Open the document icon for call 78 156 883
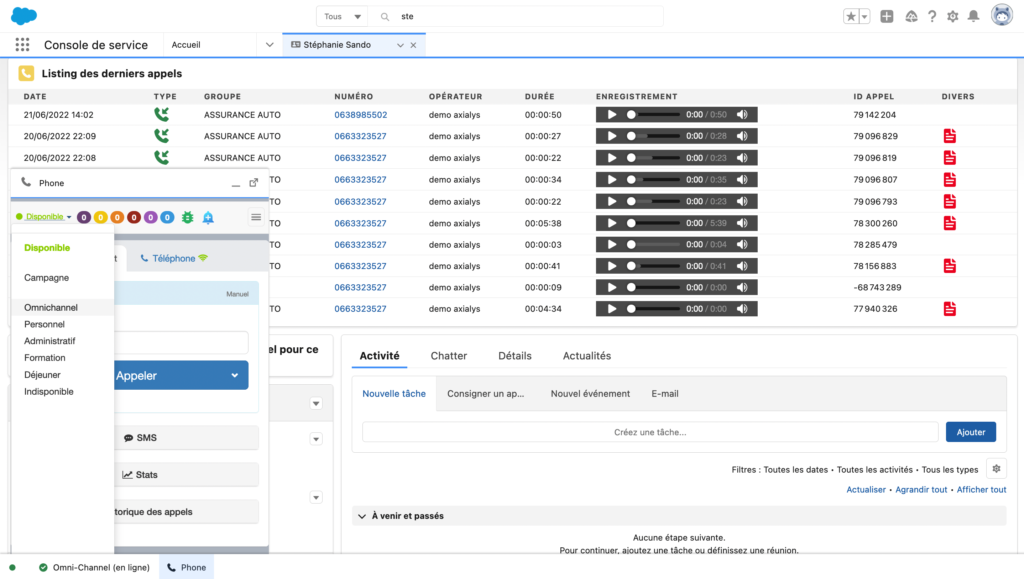This screenshot has width=1024, height=579. [x=950, y=266]
